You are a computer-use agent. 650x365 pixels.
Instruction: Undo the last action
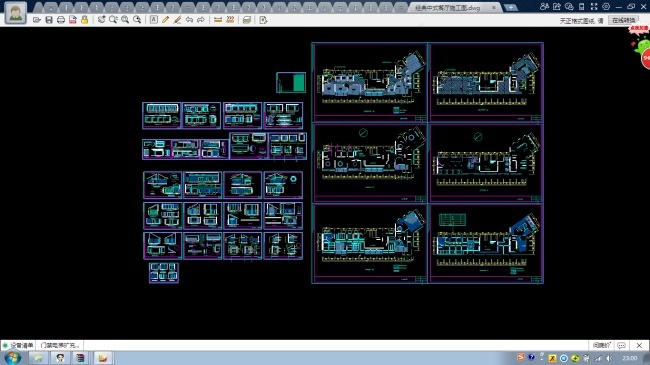pos(189,19)
